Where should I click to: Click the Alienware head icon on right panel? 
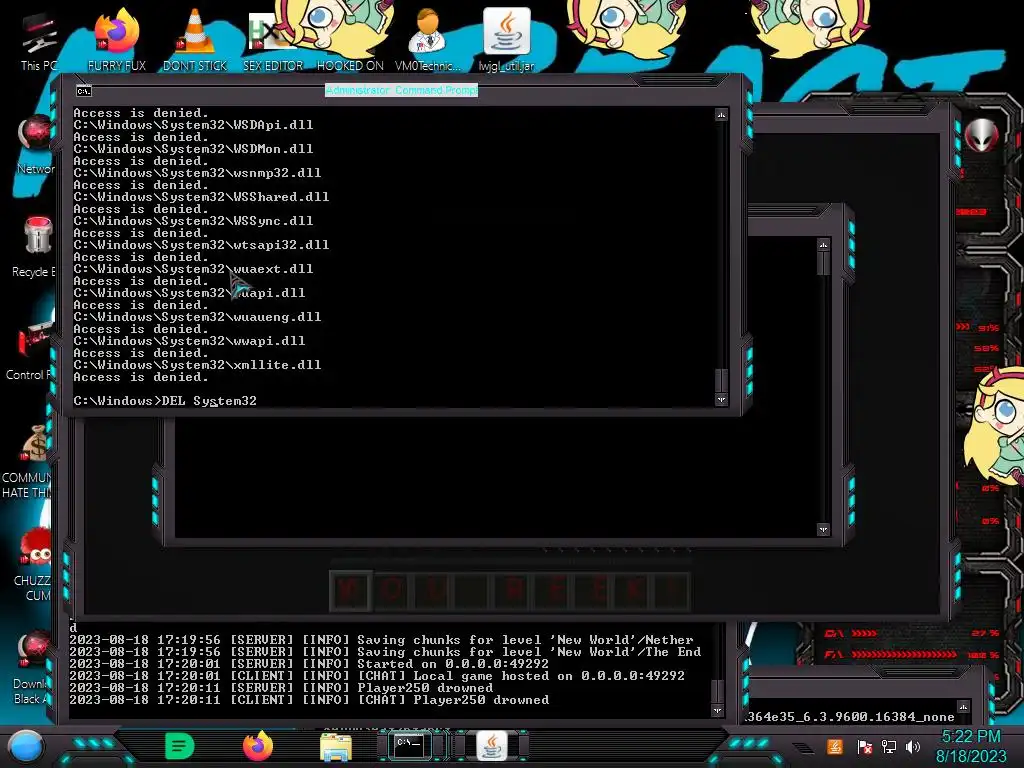981,136
